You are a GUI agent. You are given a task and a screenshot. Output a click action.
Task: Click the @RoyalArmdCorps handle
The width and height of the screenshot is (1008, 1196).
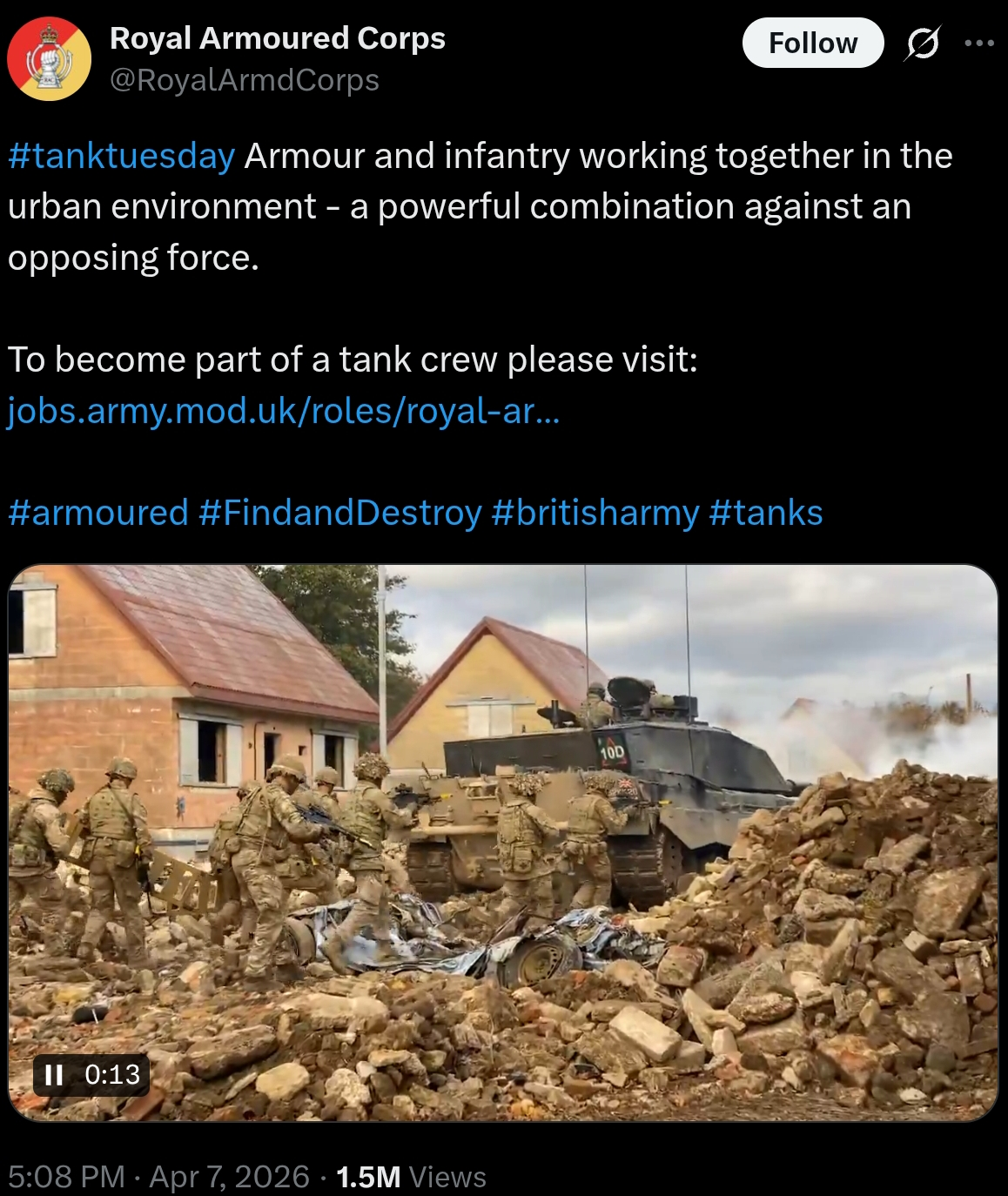pos(245,80)
